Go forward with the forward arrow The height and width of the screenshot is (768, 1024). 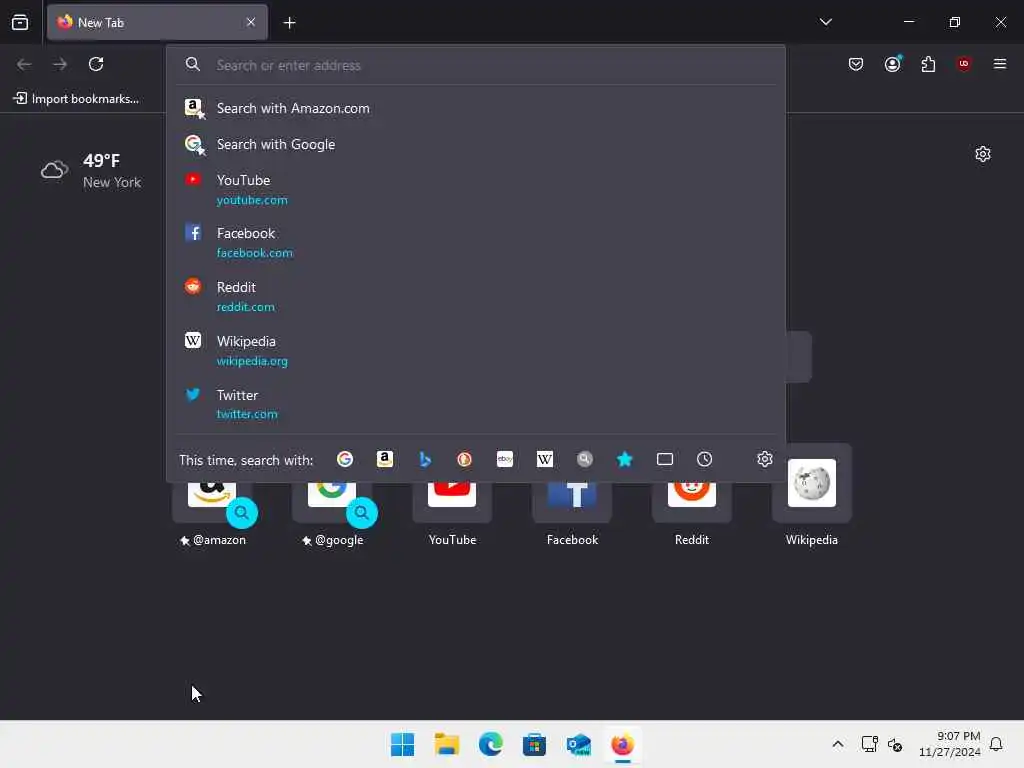[x=60, y=64]
